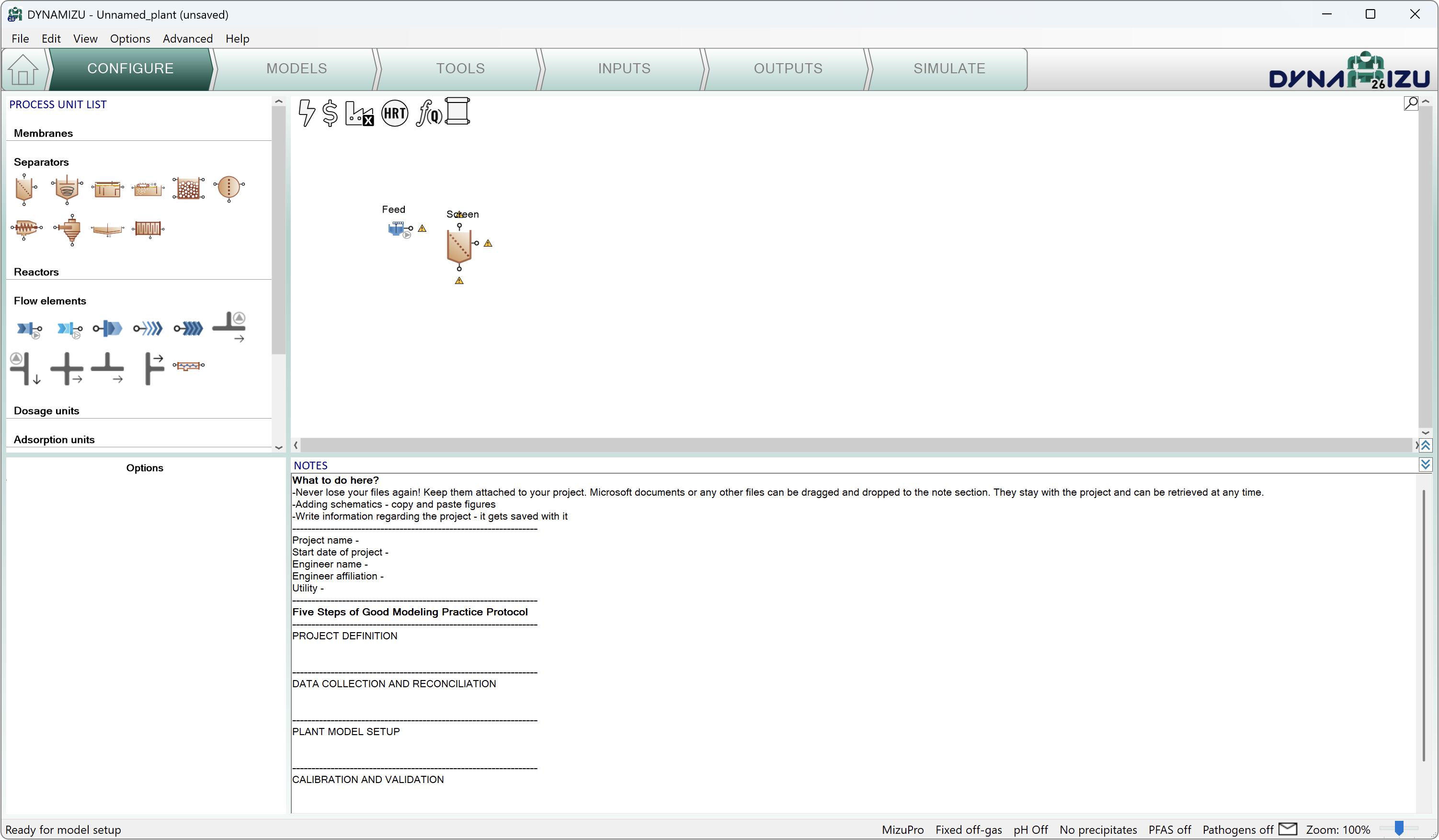
Task: Click the energy lightning bolt toolbar icon
Action: click(307, 113)
